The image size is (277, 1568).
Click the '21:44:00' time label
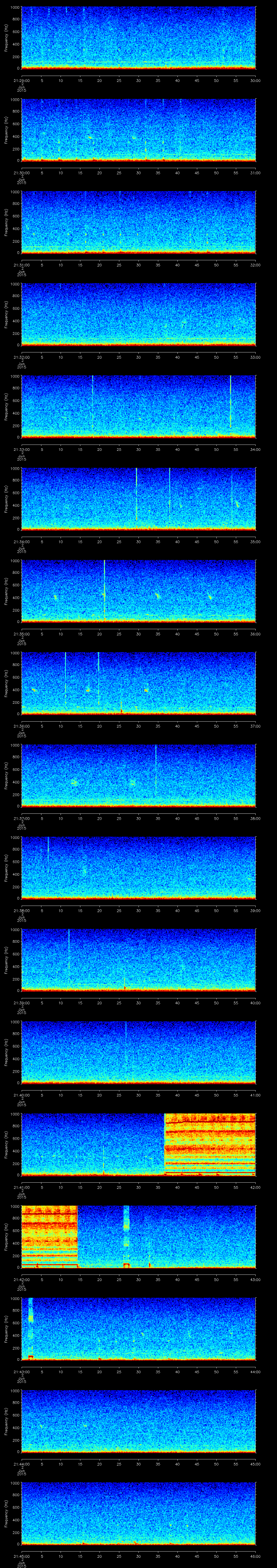(x=21, y=1463)
